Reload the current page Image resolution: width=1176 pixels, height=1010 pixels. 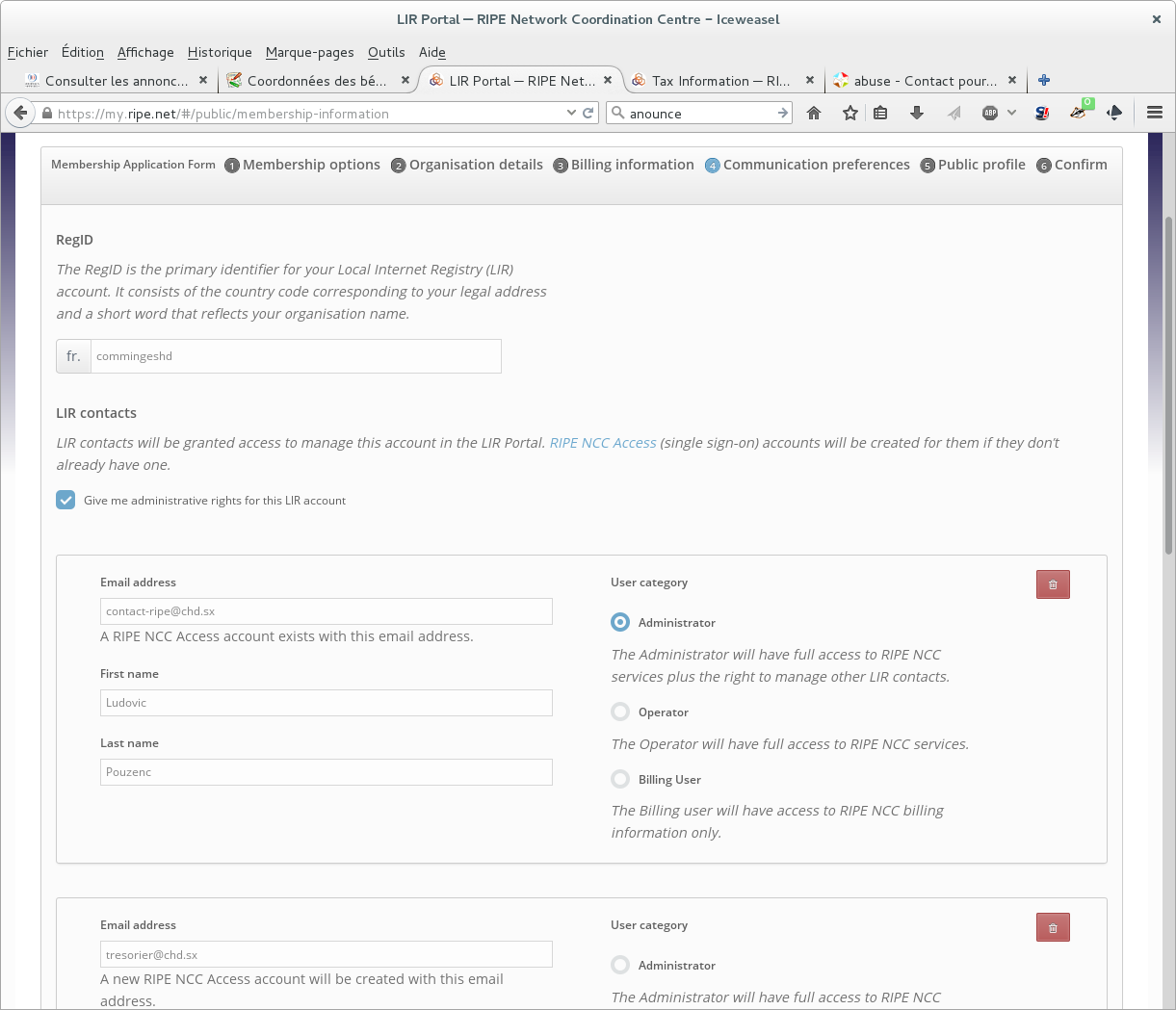point(588,113)
